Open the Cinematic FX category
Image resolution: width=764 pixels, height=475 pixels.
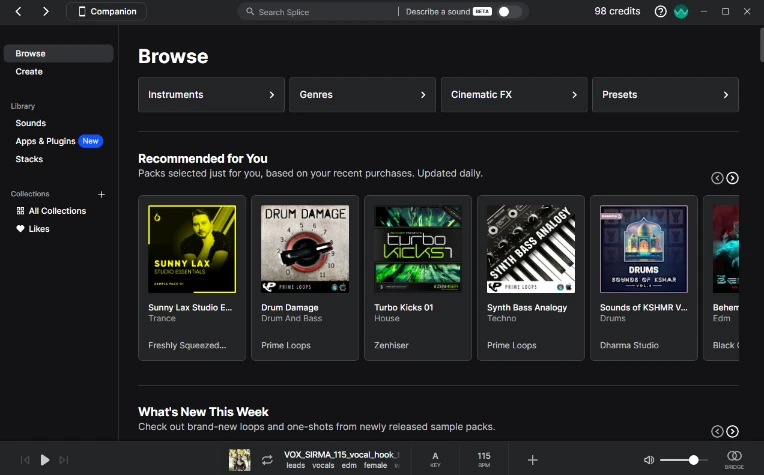pyautogui.click(x=514, y=95)
